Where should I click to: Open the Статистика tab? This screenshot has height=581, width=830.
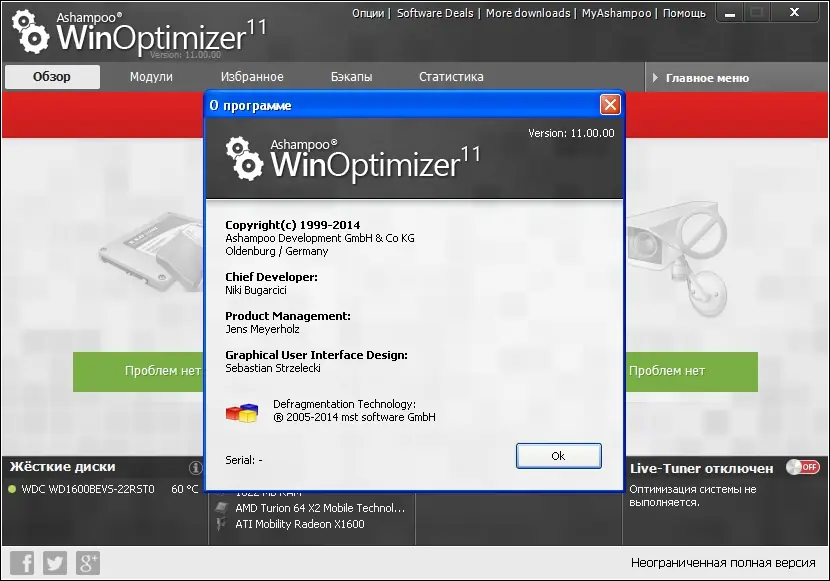[451, 77]
